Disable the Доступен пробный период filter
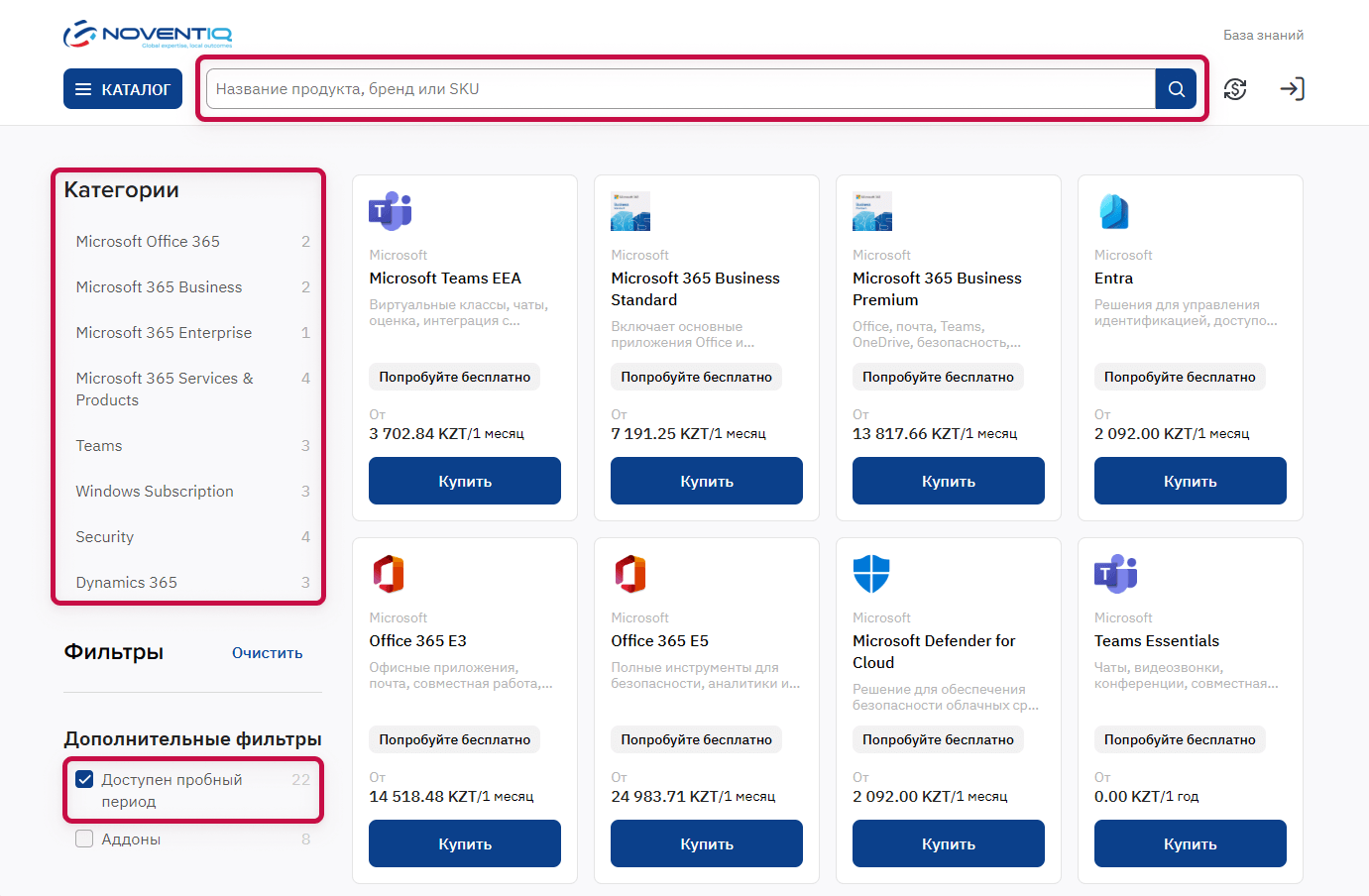Image resolution: width=1369 pixels, height=896 pixels. [84, 779]
